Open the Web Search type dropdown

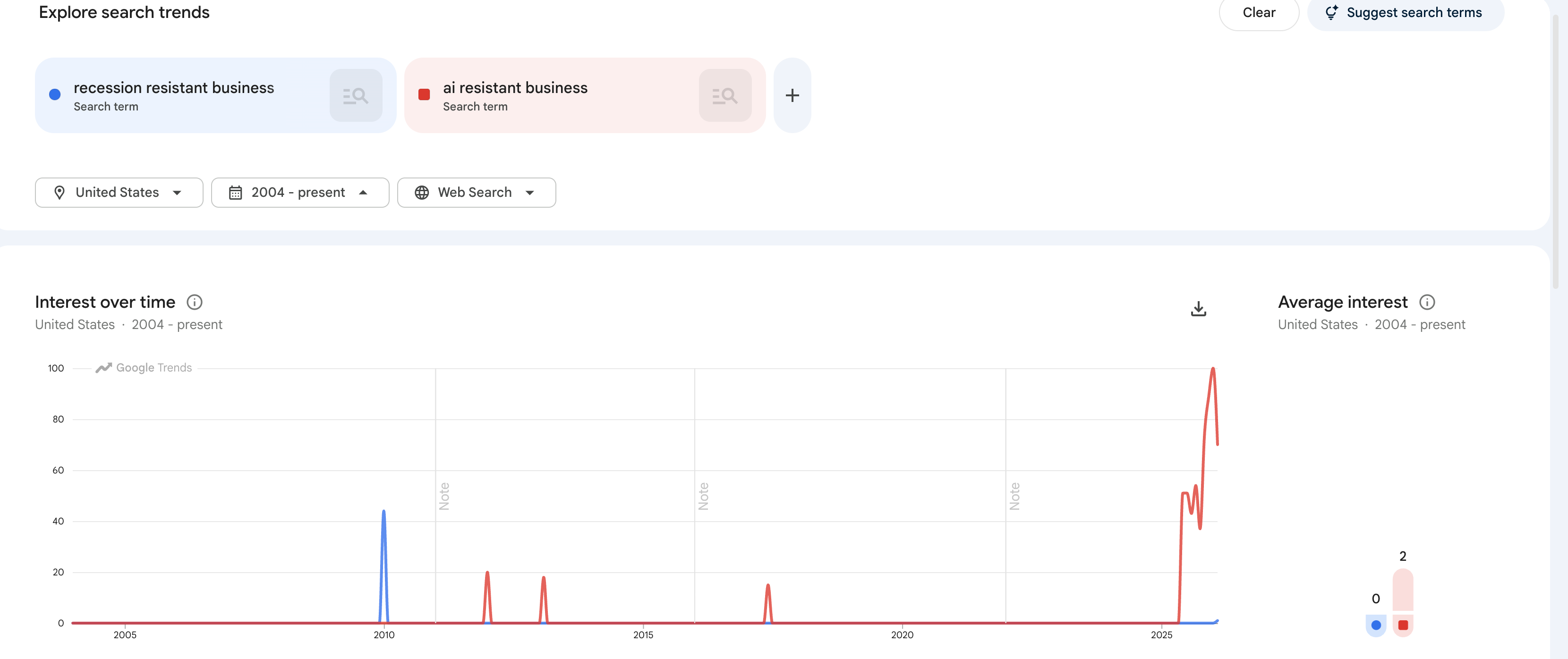tap(476, 192)
